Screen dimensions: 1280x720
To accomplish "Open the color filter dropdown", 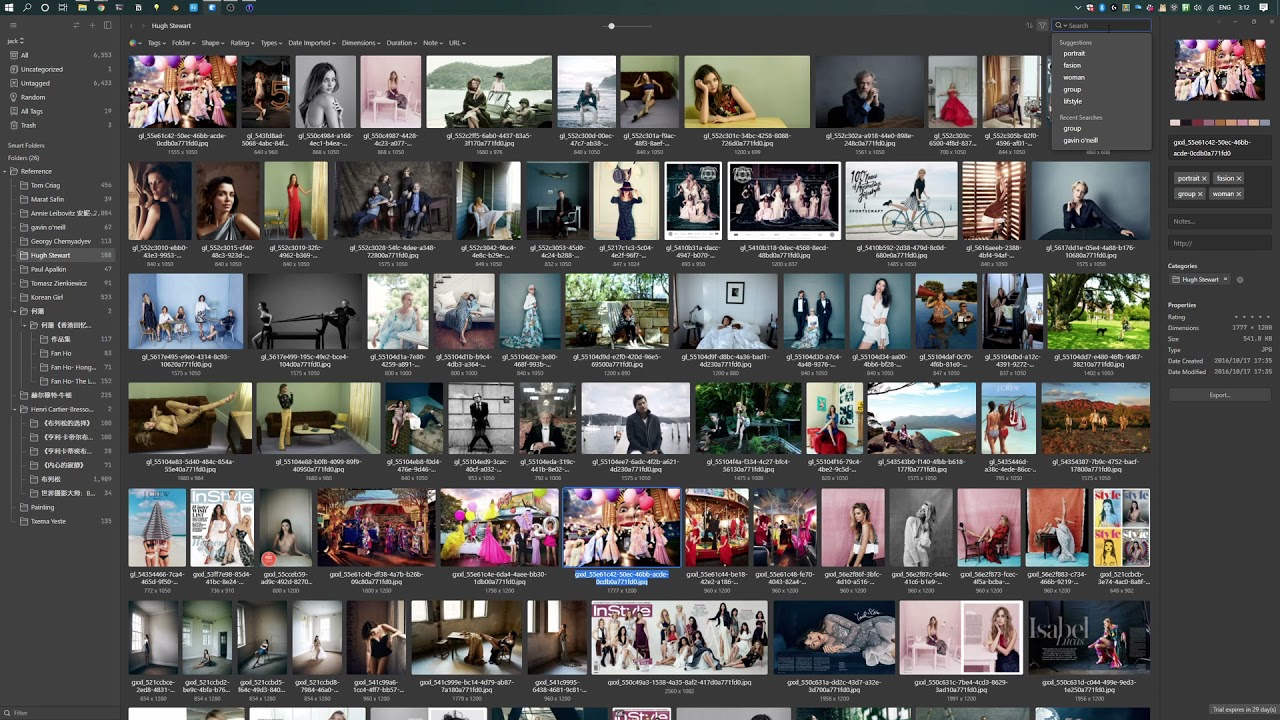I will [x=135, y=43].
